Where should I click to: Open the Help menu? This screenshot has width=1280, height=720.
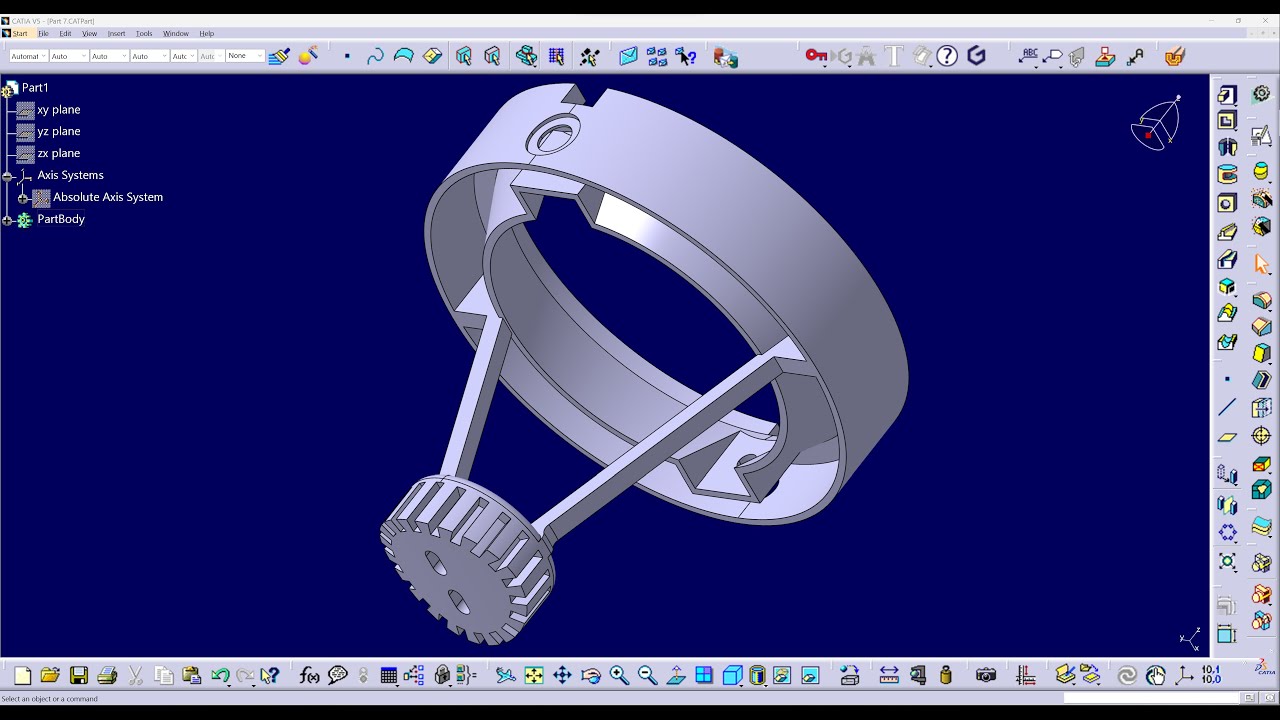click(x=207, y=34)
